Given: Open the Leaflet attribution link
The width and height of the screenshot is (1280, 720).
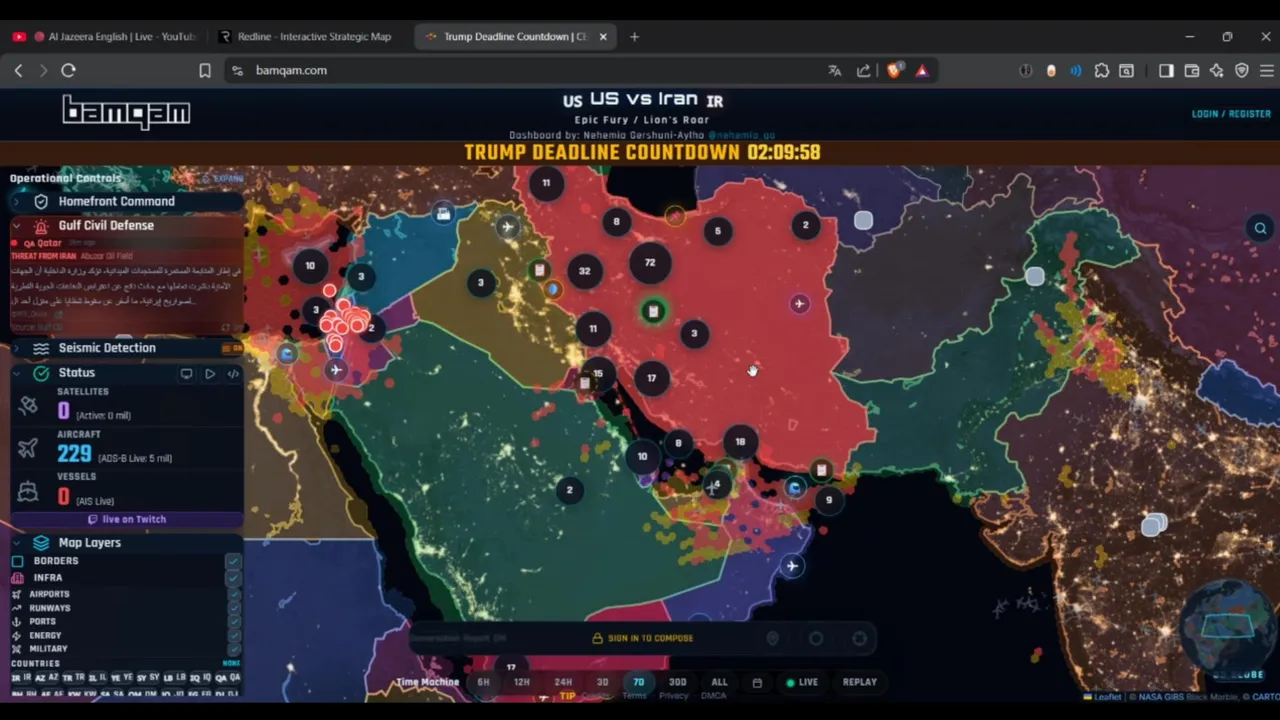Looking at the screenshot, I should point(1107,697).
